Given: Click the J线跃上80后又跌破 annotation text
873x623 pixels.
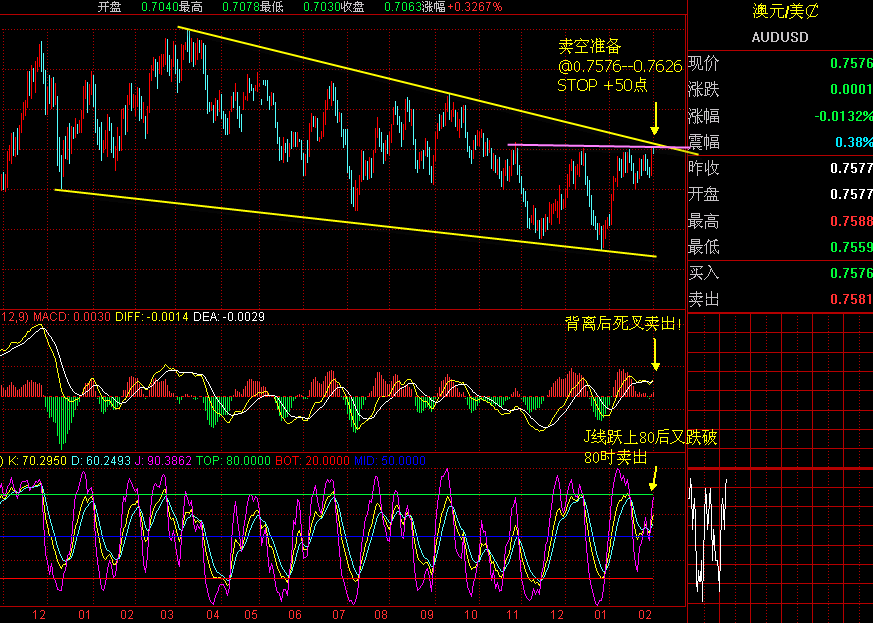Looking at the screenshot, I should click(650, 438).
